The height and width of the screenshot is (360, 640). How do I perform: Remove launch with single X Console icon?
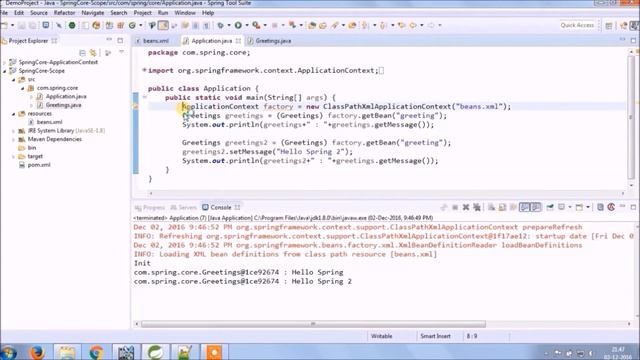coord(466,207)
